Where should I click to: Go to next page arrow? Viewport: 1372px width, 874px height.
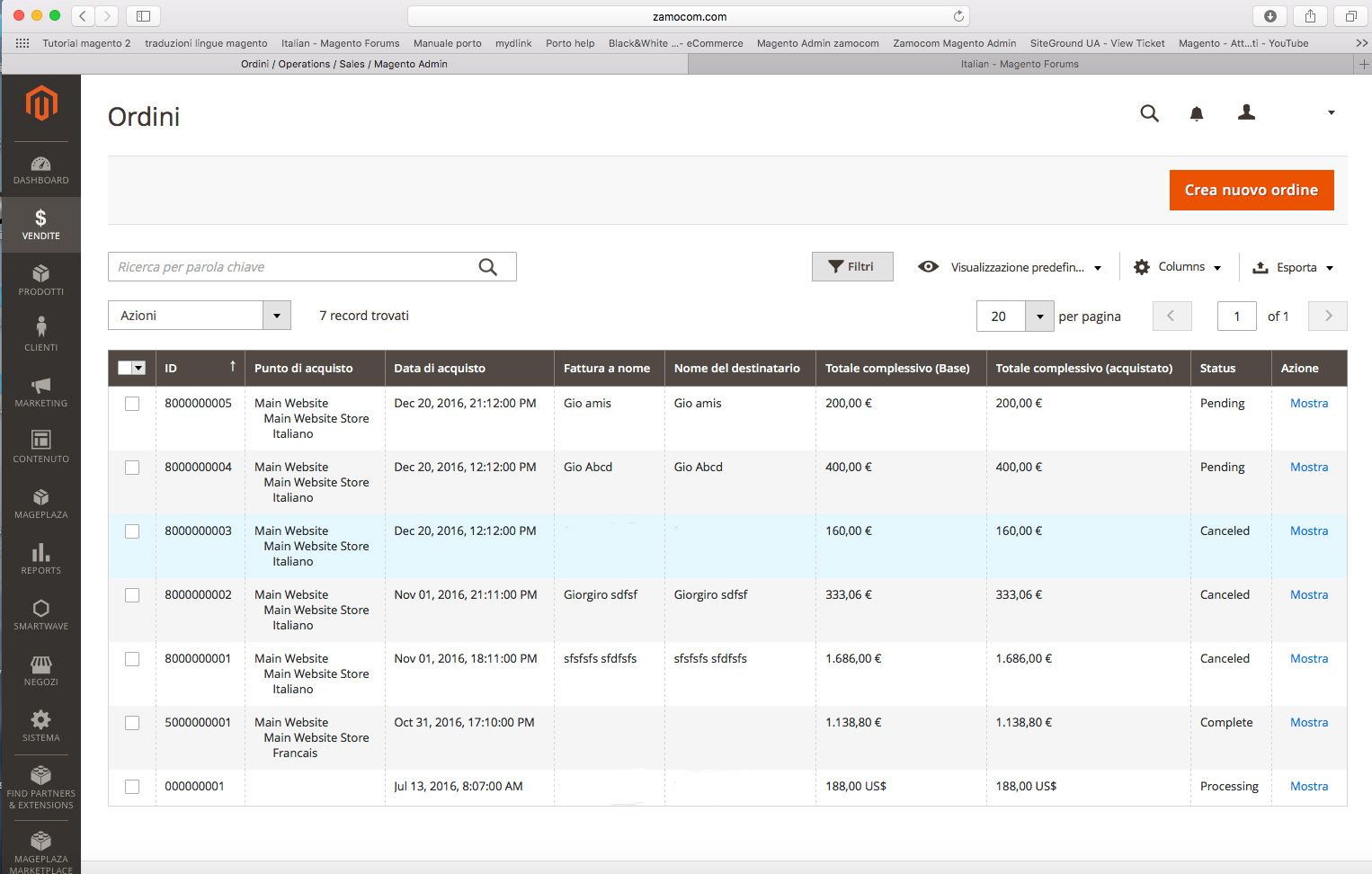[x=1328, y=316]
